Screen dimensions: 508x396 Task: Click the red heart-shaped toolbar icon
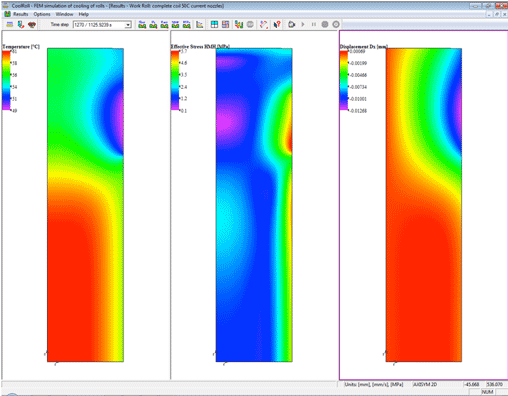click(x=32, y=24)
